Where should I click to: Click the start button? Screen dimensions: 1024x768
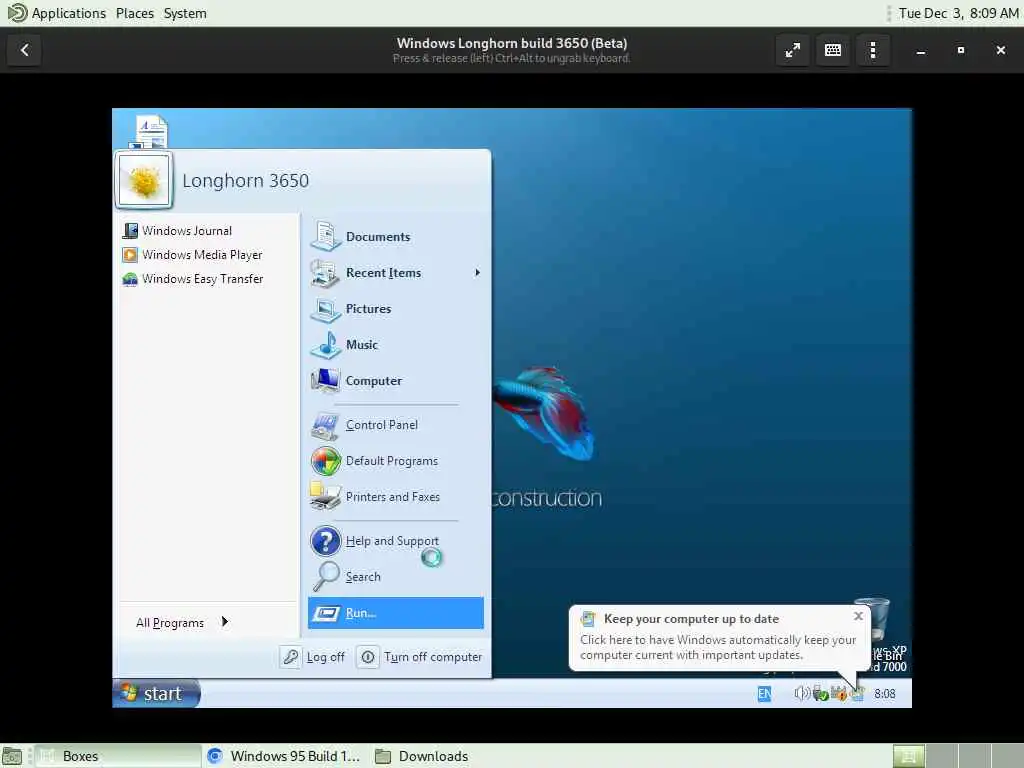coord(155,694)
